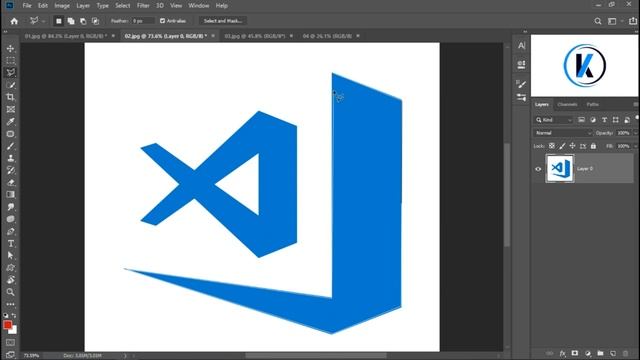Choose Intersect with Selection mode icon

pyautogui.click(x=96, y=21)
